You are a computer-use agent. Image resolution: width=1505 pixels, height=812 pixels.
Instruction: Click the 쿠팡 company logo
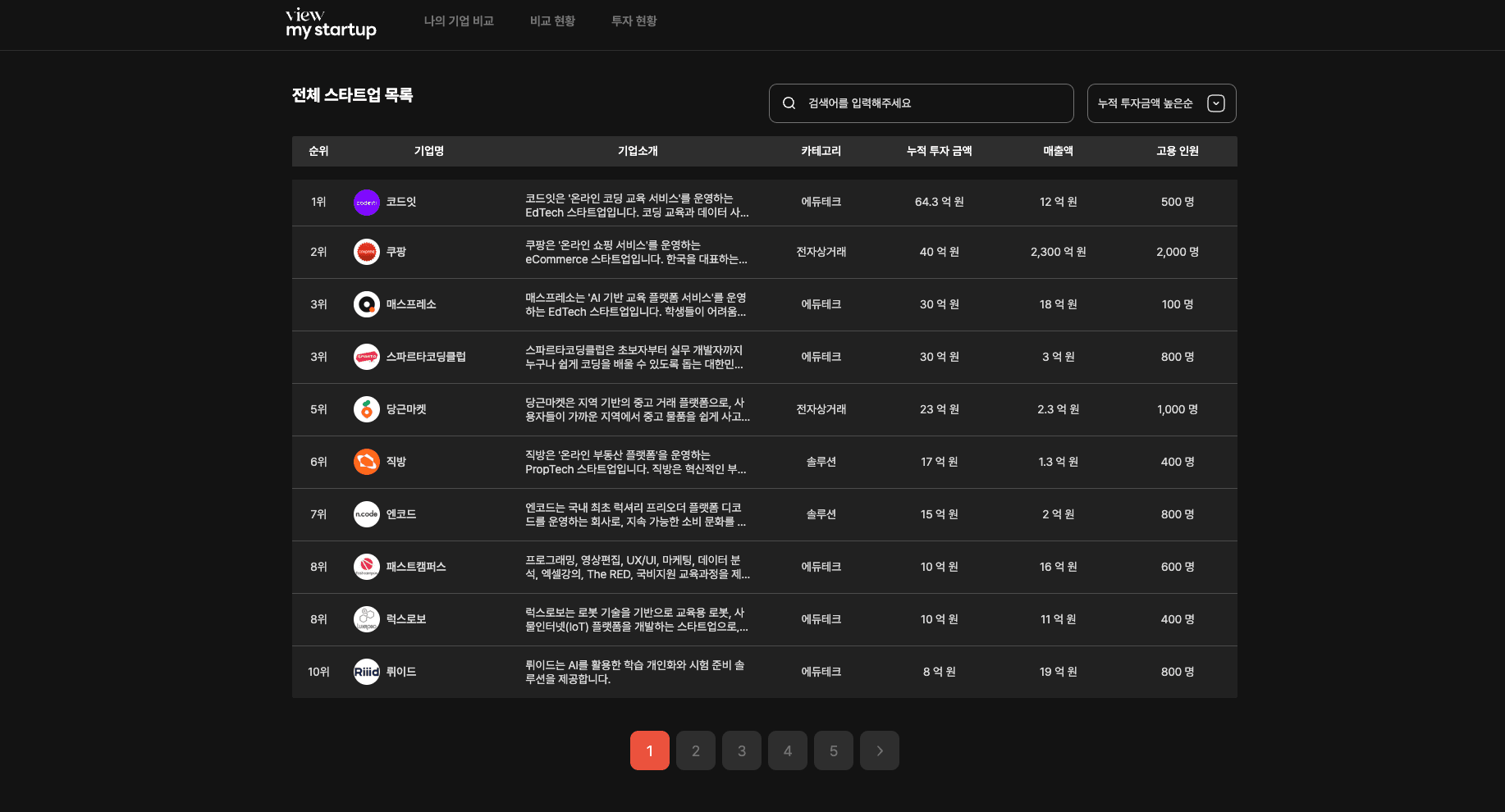(x=367, y=252)
